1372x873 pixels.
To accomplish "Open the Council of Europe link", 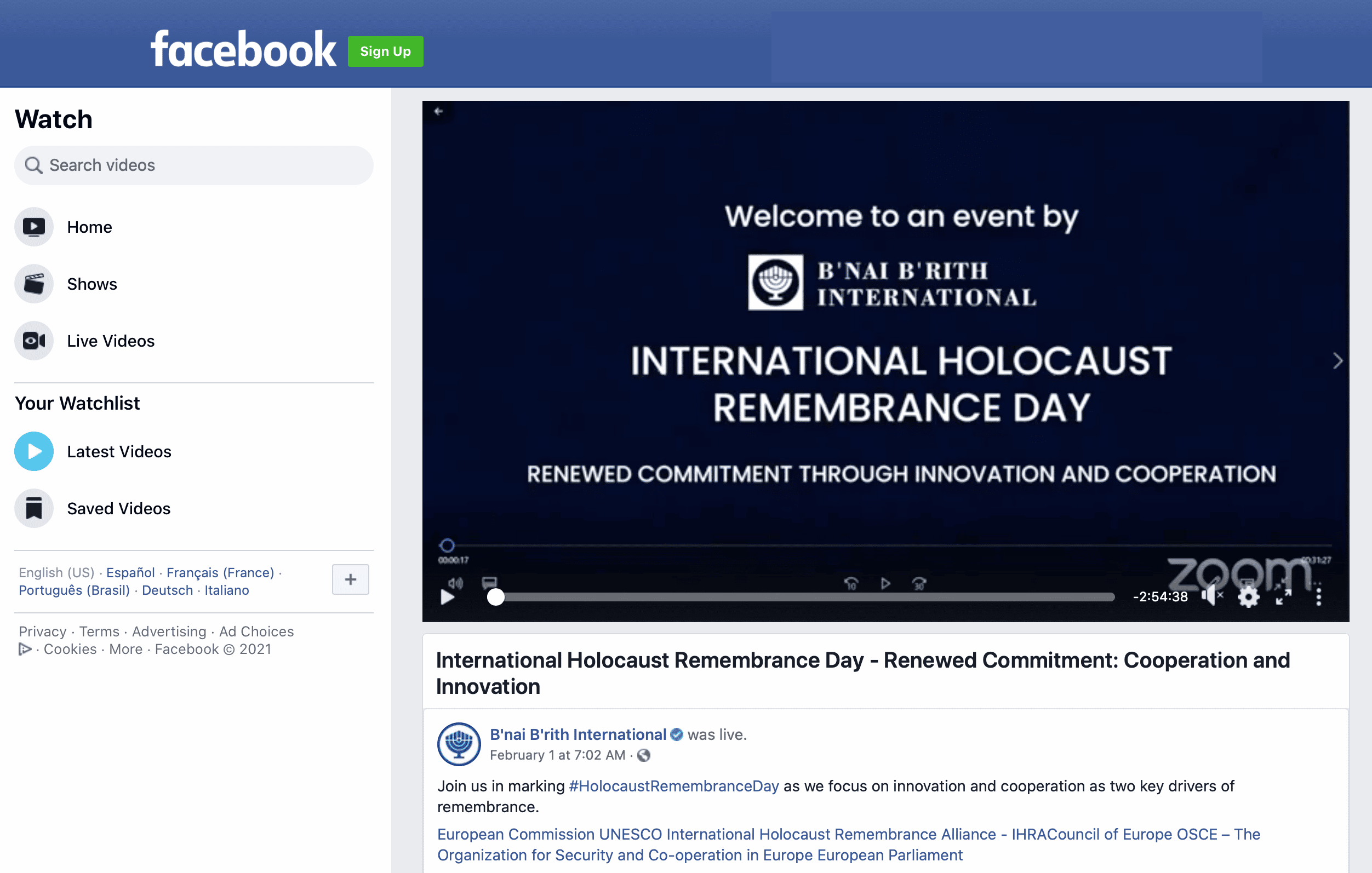I will (x=1110, y=834).
